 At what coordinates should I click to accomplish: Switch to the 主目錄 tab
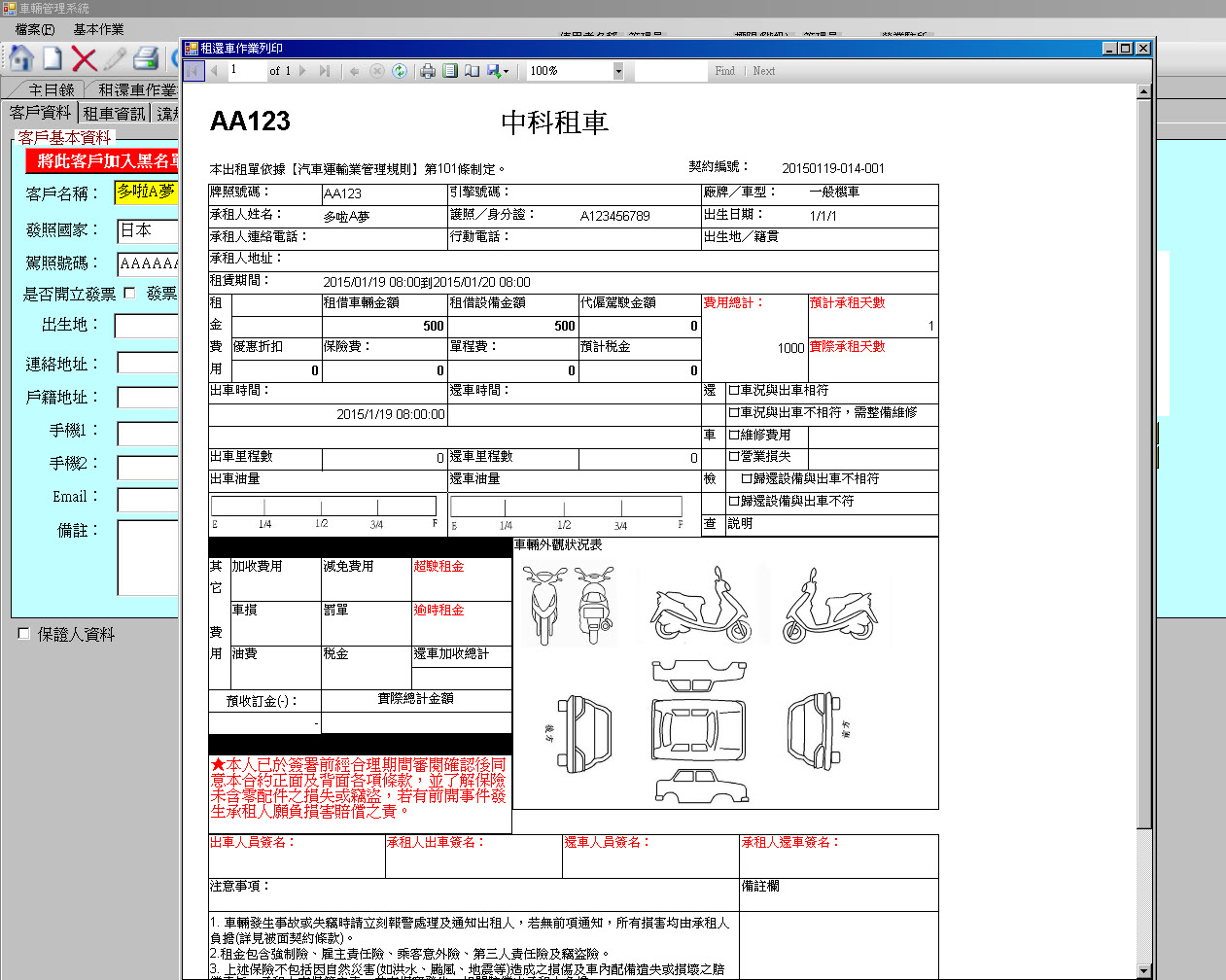click(x=52, y=89)
